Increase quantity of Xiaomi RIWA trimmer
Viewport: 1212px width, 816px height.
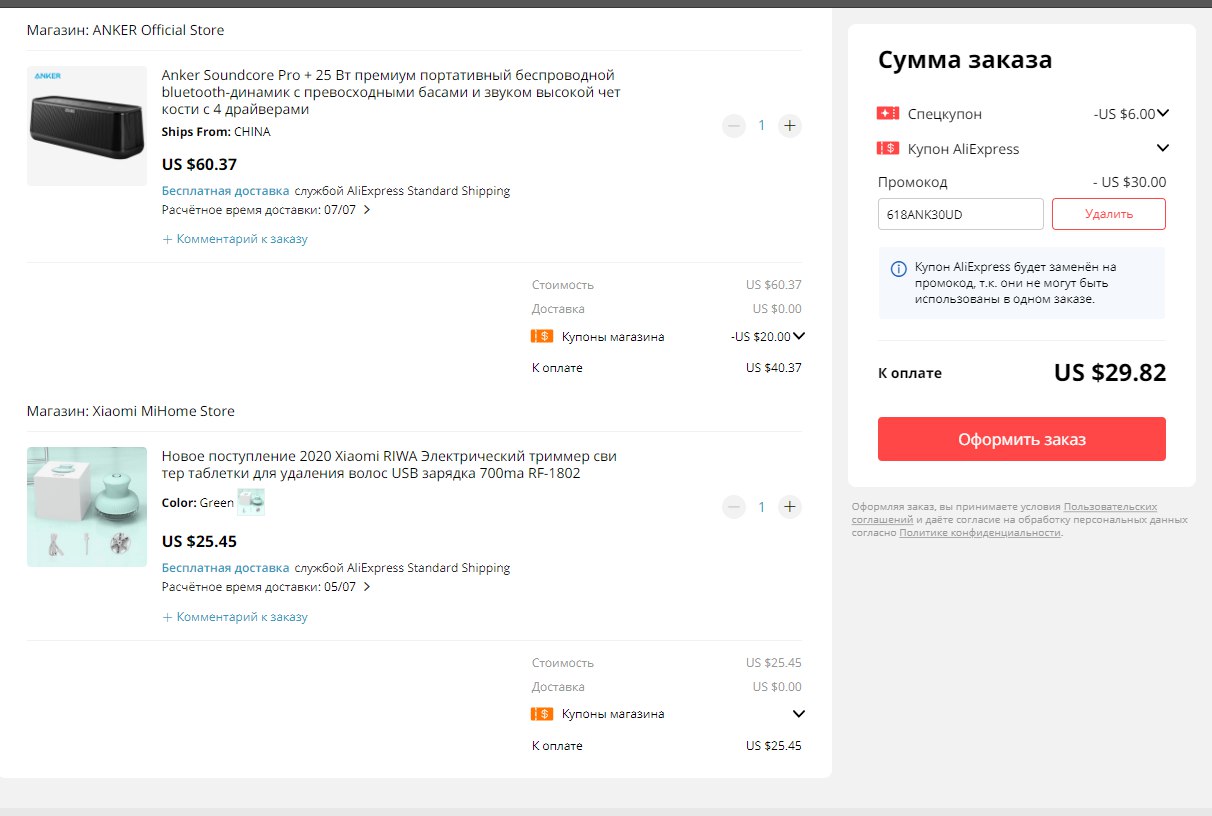tap(790, 507)
